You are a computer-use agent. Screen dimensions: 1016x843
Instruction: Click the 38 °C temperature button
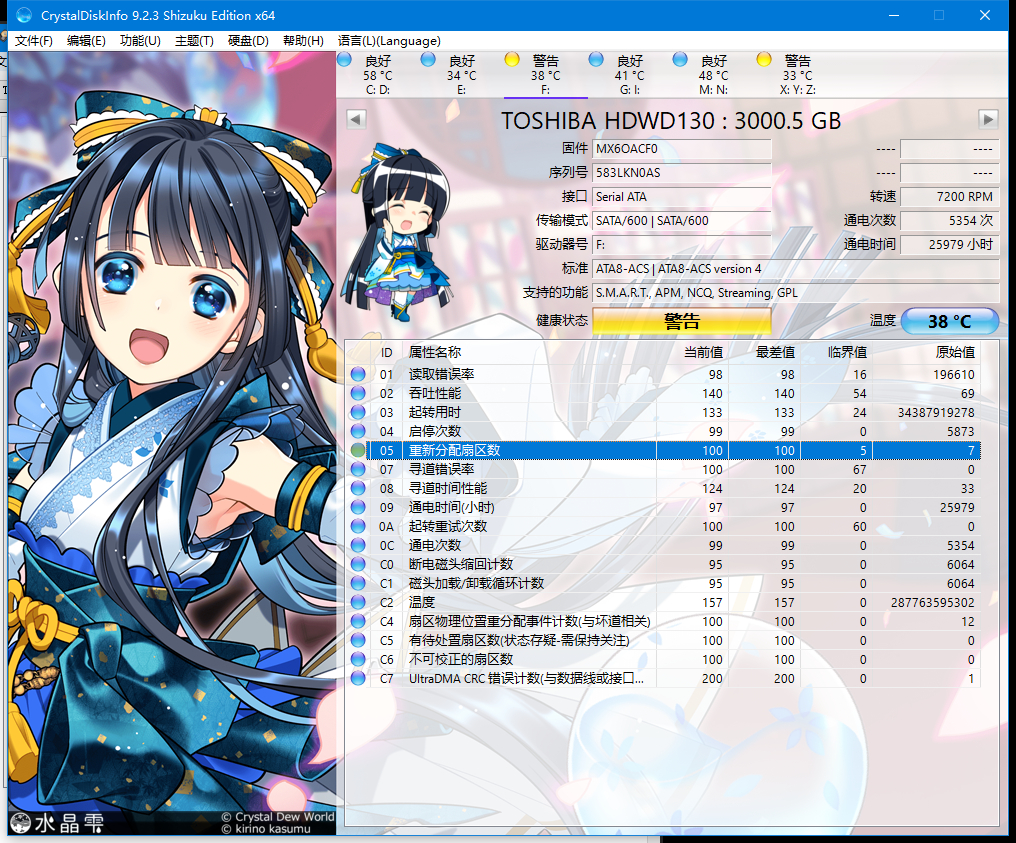[x=950, y=321]
